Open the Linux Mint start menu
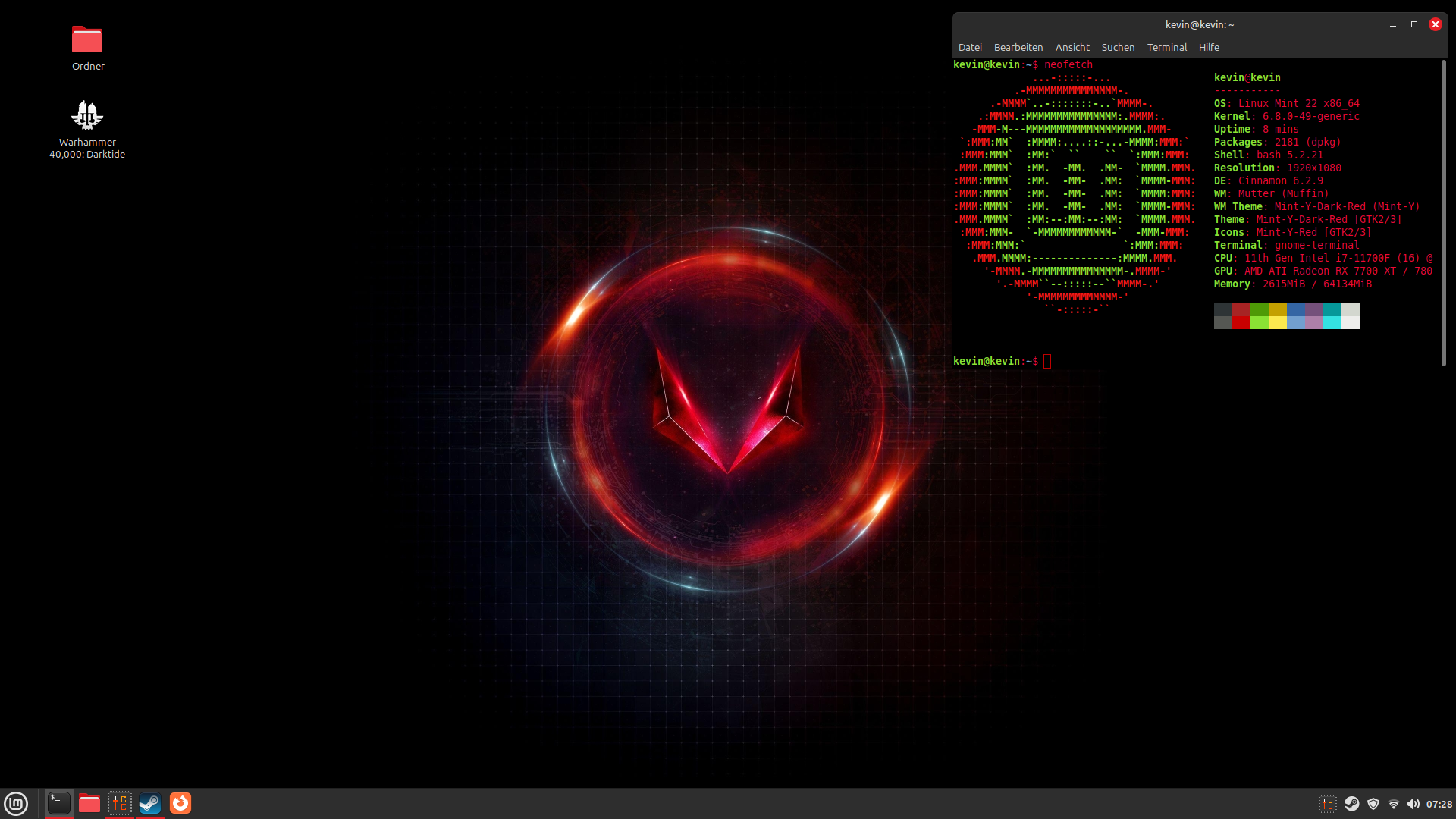The height and width of the screenshot is (819, 1456). tap(16, 803)
